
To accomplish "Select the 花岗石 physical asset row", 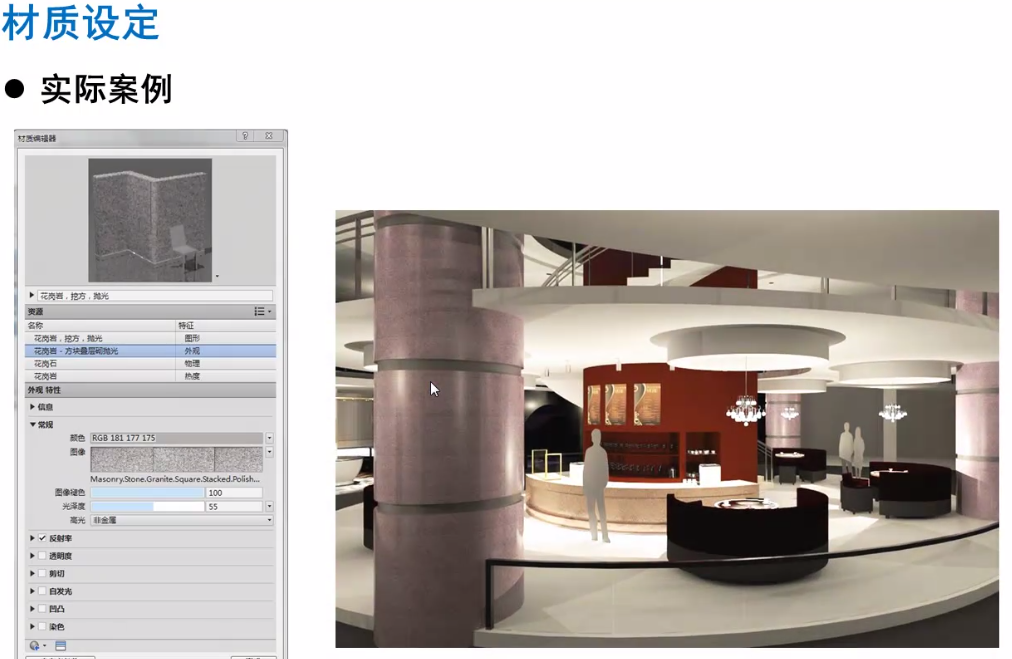I will (100, 364).
